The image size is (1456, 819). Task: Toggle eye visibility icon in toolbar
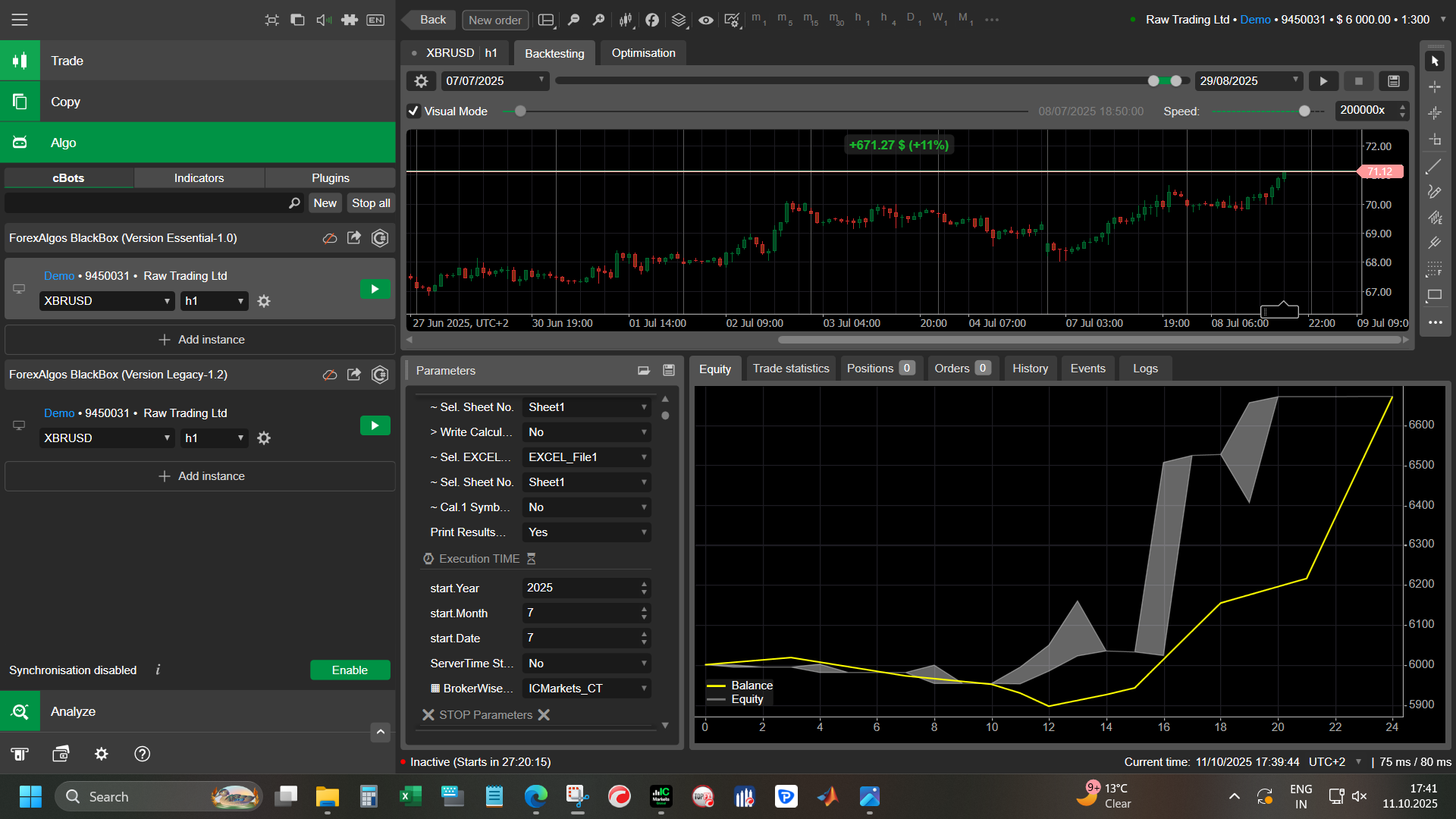pos(705,20)
